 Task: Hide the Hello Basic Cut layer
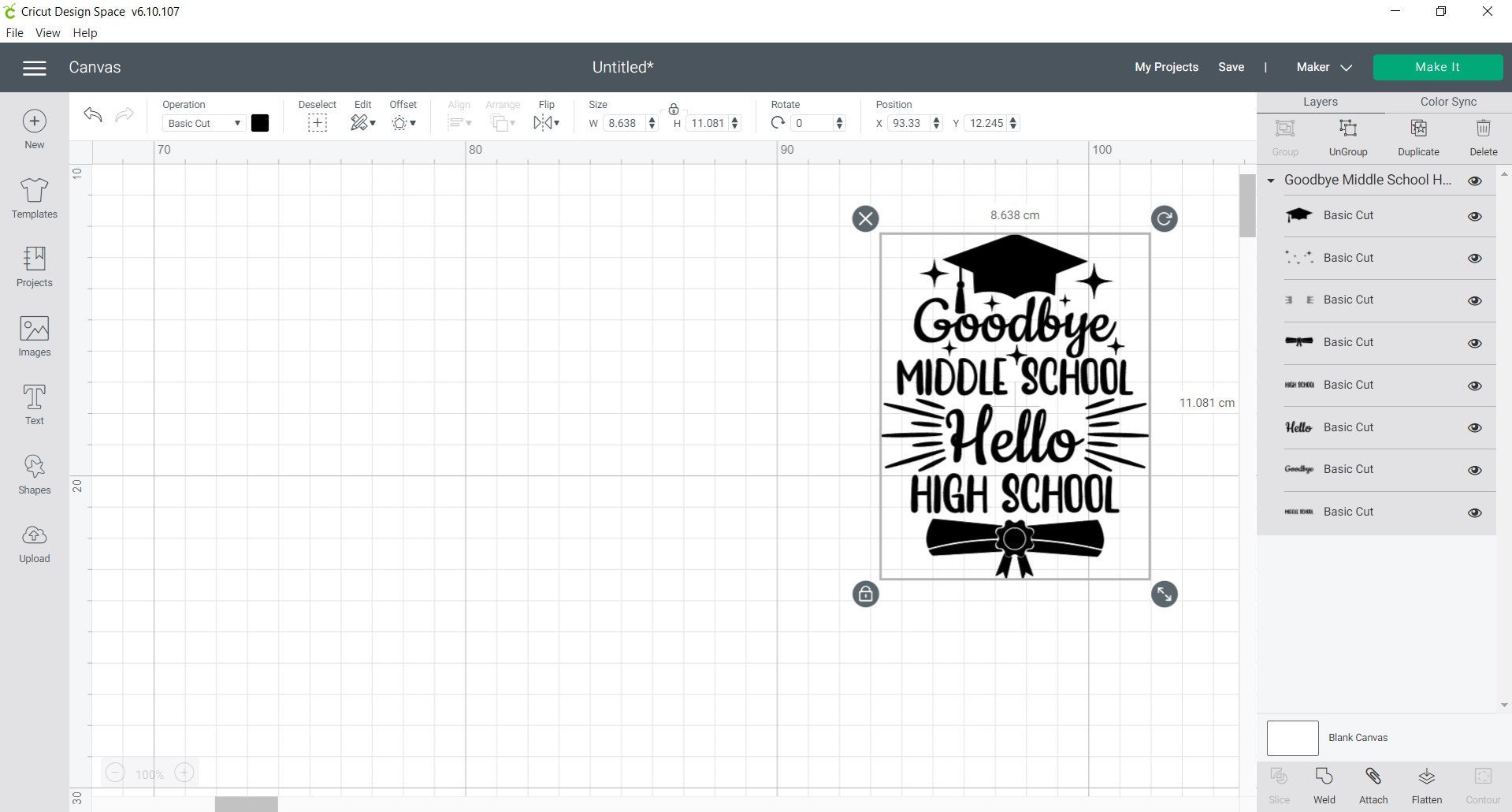1474,427
